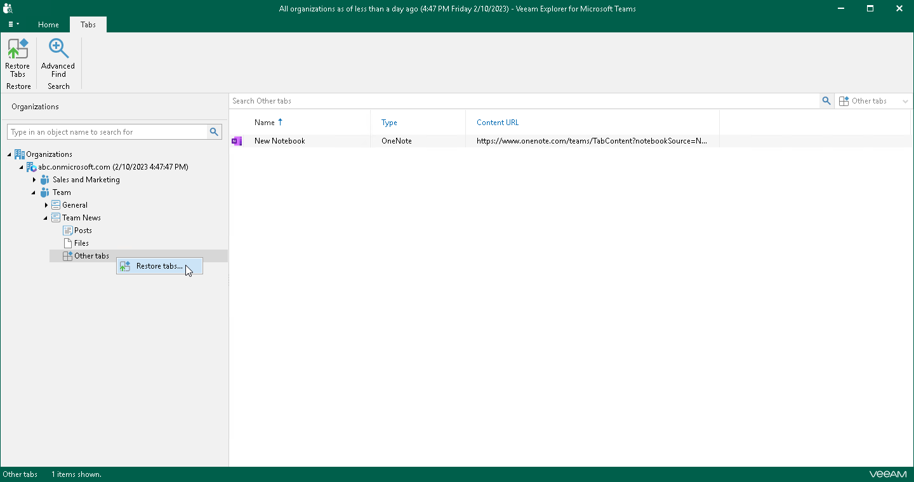Image resolution: width=914 pixels, height=482 pixels.
Task: Click the restore icon in context menu
Action: point(125,266)
